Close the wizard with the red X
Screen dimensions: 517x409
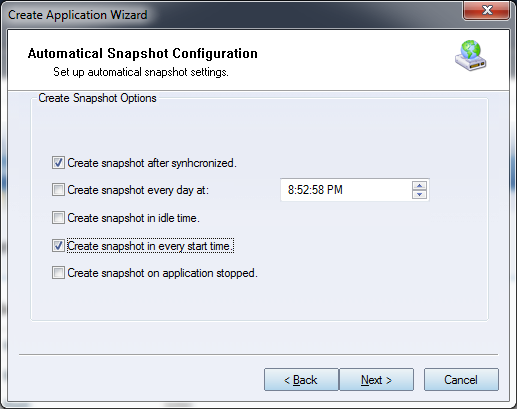[x=487, y=11]
